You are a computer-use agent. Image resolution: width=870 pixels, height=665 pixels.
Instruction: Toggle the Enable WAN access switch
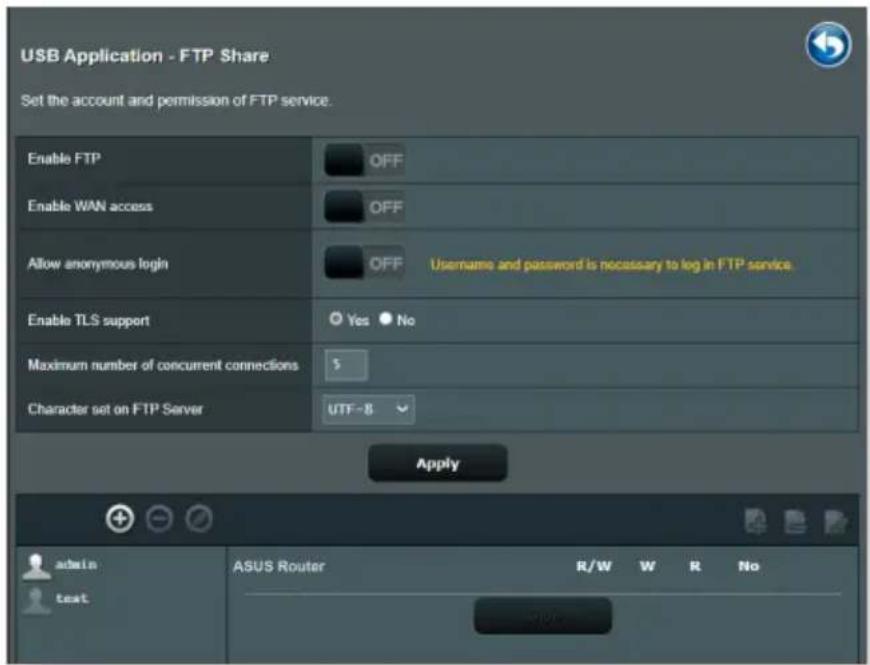click(364, 207)
